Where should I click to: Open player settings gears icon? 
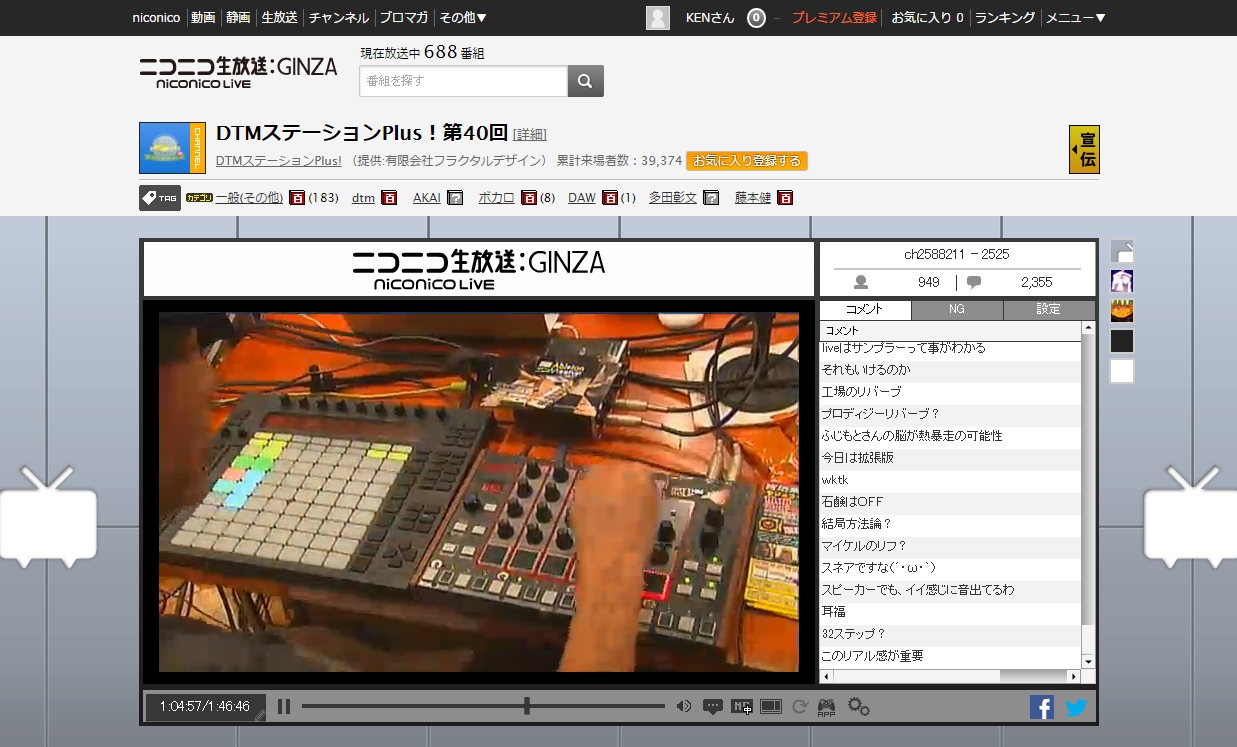[859, 707]
